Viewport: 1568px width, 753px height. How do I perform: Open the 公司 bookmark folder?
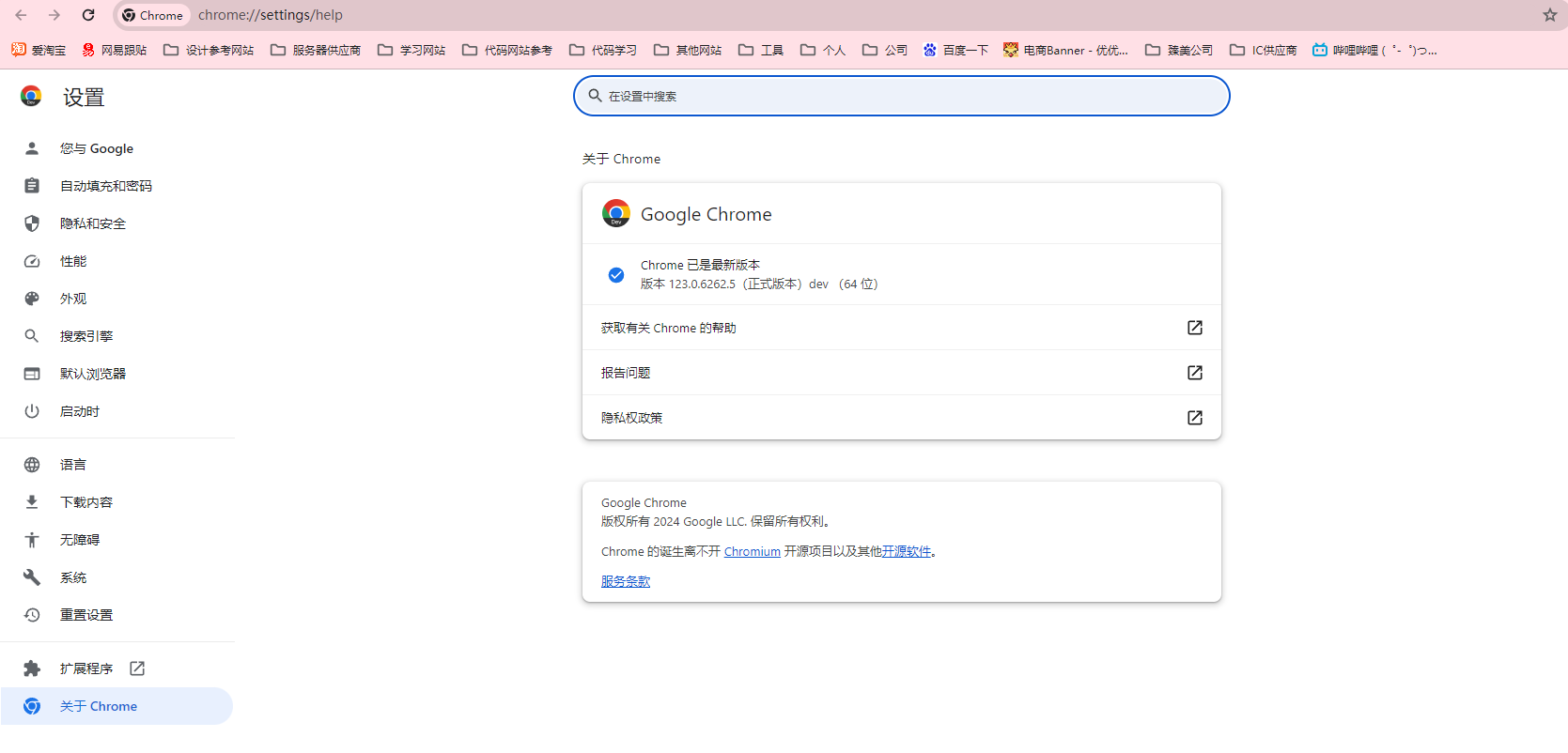click(885, 50)
